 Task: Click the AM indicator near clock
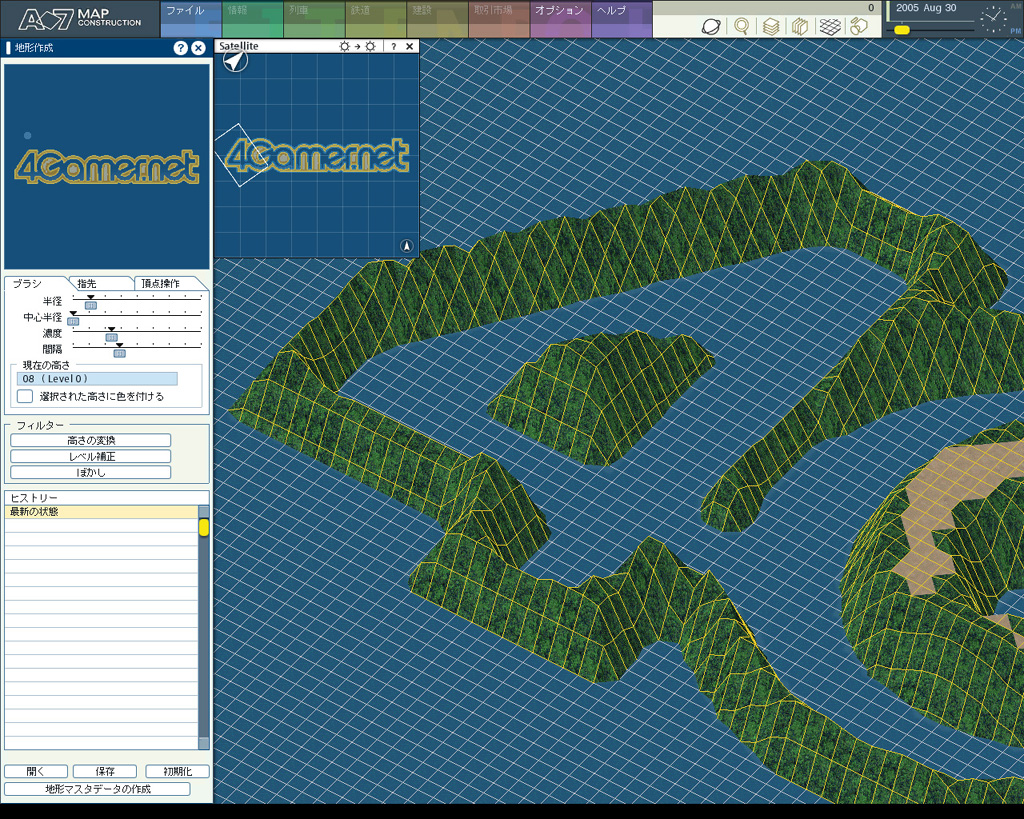click(1016, 7)
